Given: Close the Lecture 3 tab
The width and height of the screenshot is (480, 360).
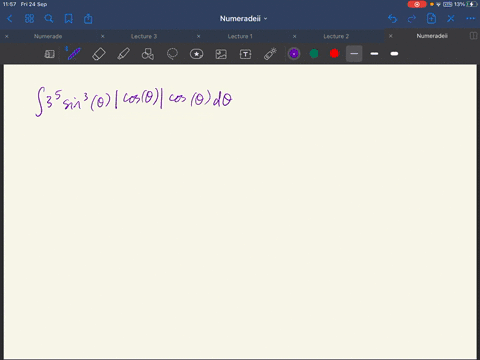Looking at the screenshot, I should (103, 36).
